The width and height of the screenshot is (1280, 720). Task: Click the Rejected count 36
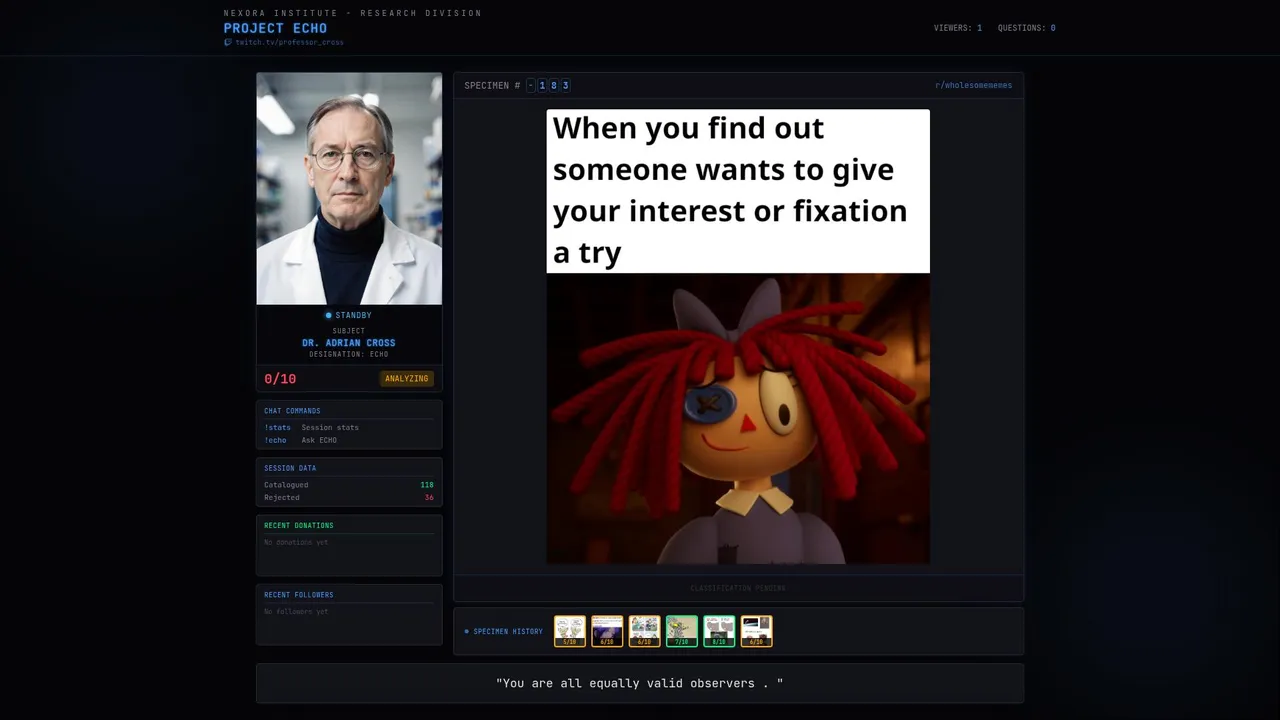(429, 498)
